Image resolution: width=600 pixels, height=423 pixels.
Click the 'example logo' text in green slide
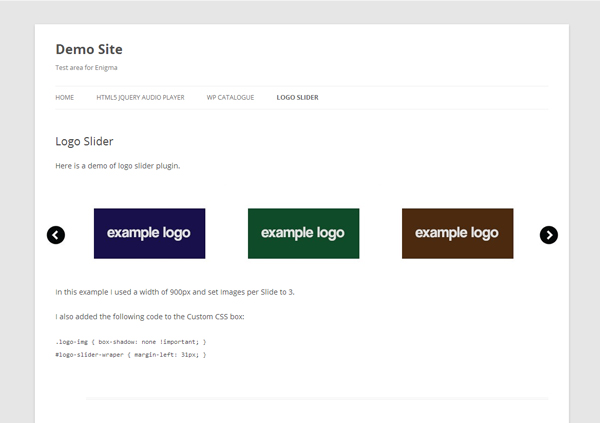click(x=303, y=233)
